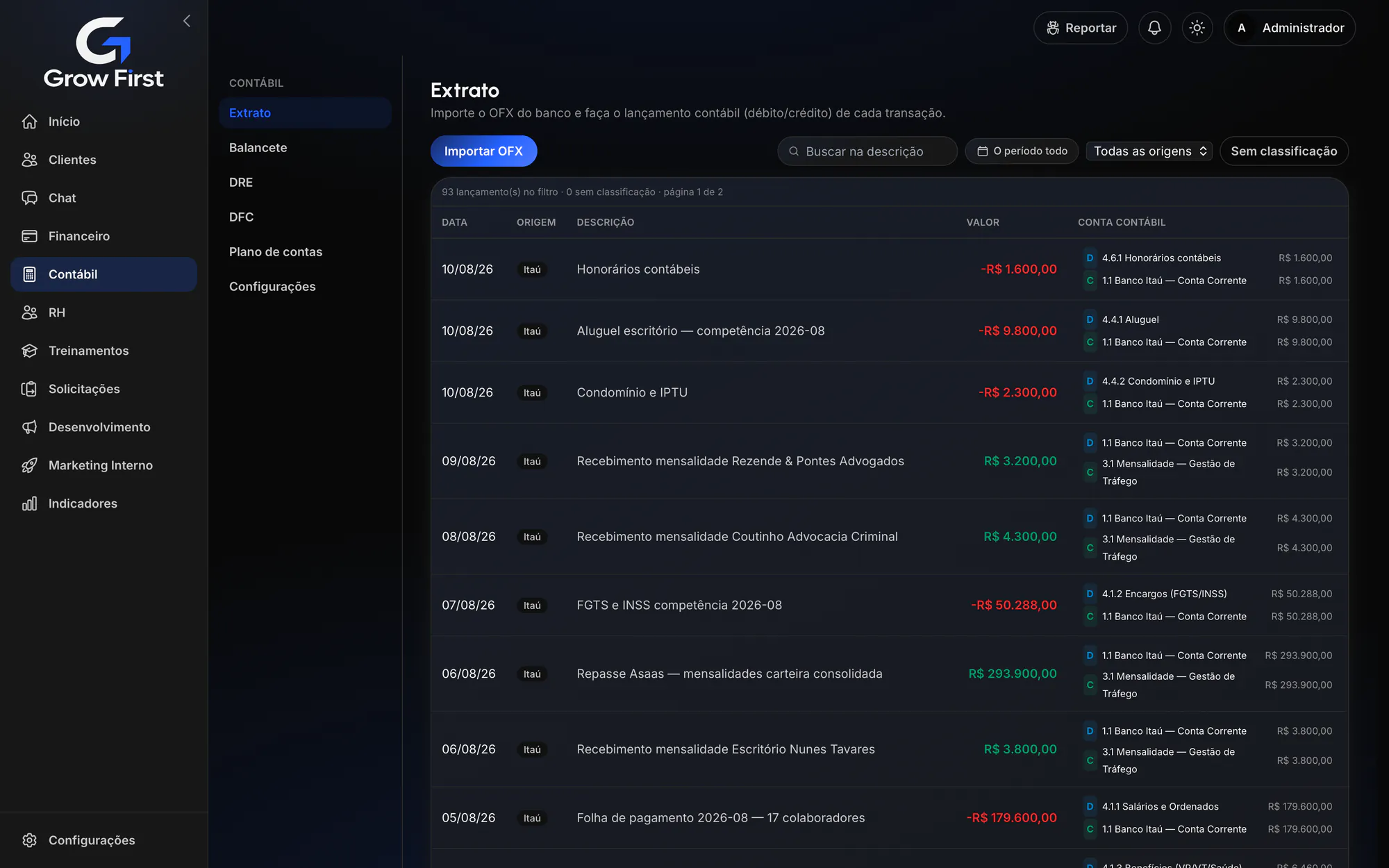This screenshot has width=1389, height=868.
Task: Open the Administrador user menu
Action: tap(1290, 28)
